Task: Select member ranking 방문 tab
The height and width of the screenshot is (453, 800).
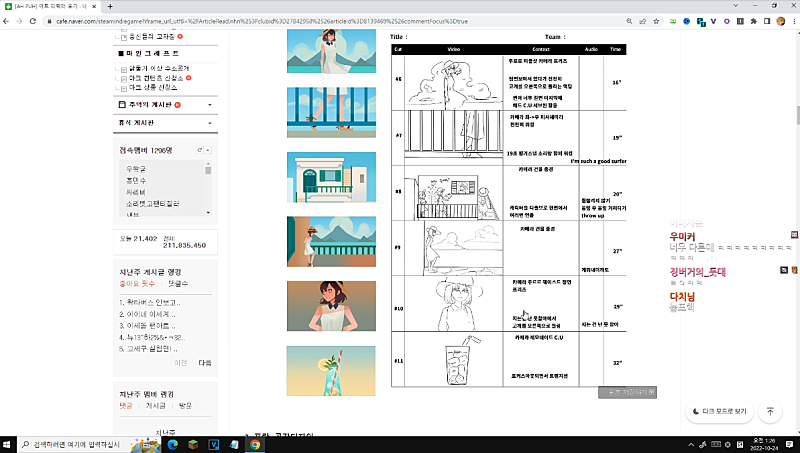Action: coord(185,406)
